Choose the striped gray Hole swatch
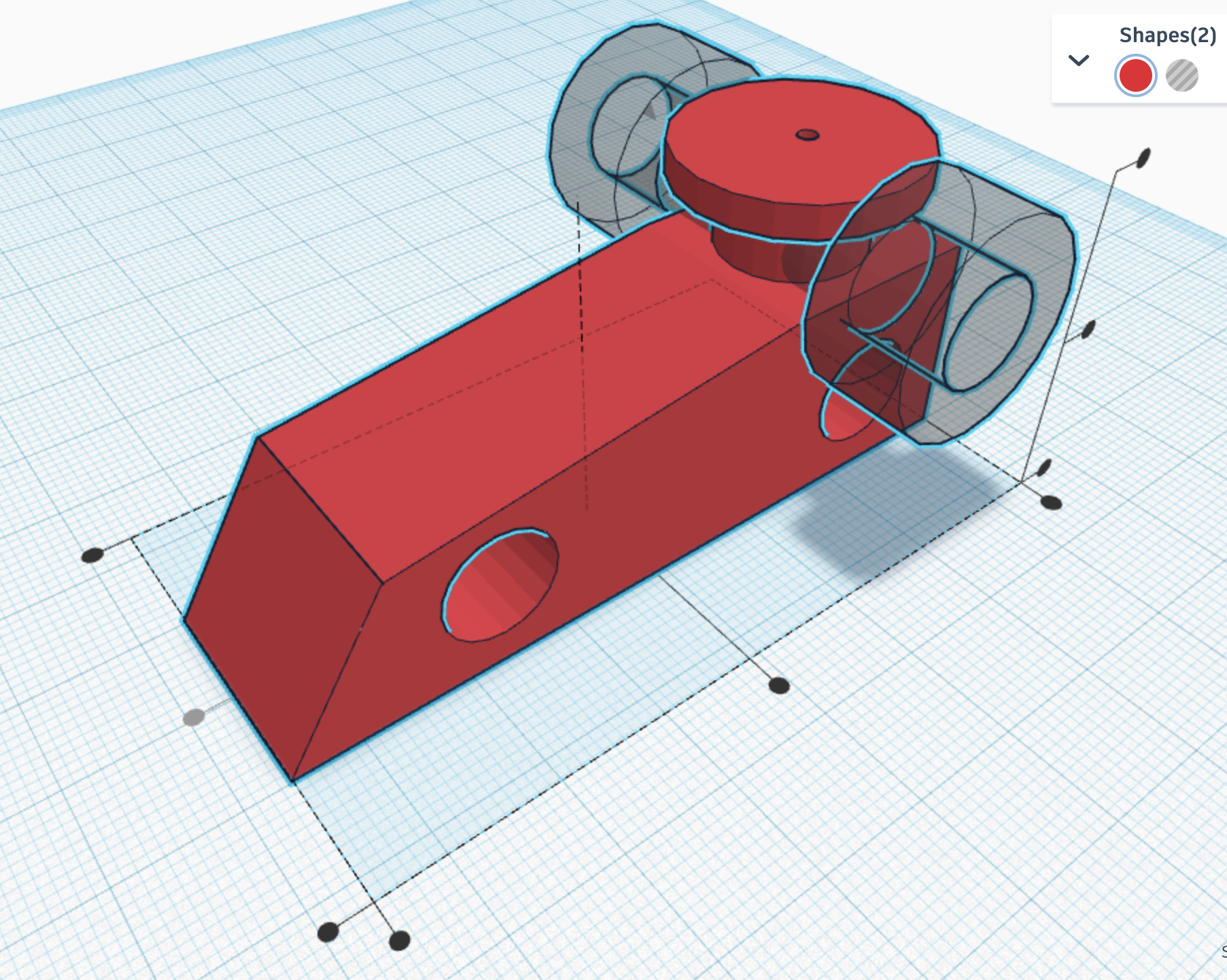Viewport: 1227px width, 980px height. [x=1182, y=75]
